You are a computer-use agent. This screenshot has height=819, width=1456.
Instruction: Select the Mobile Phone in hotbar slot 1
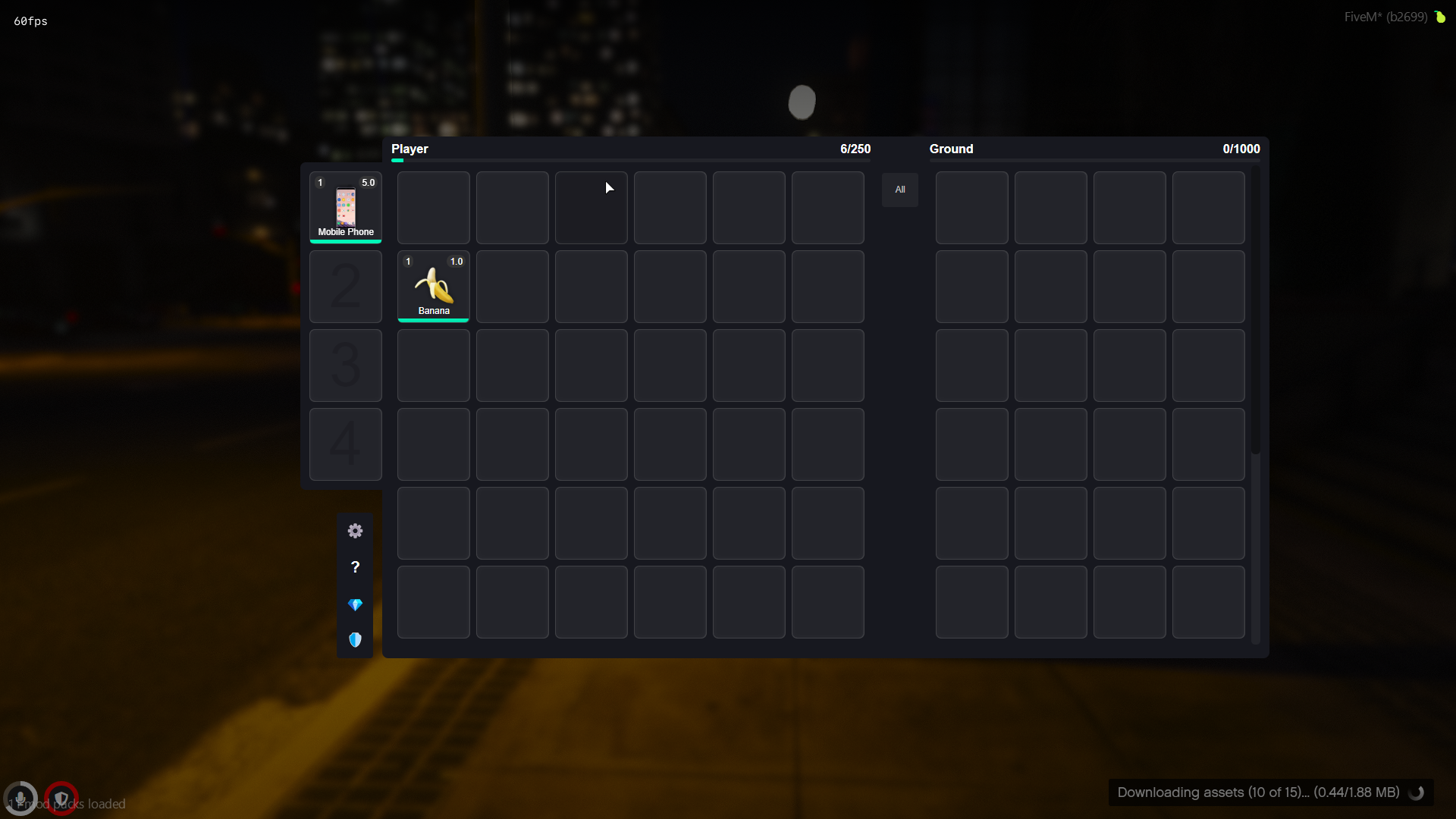346,207
